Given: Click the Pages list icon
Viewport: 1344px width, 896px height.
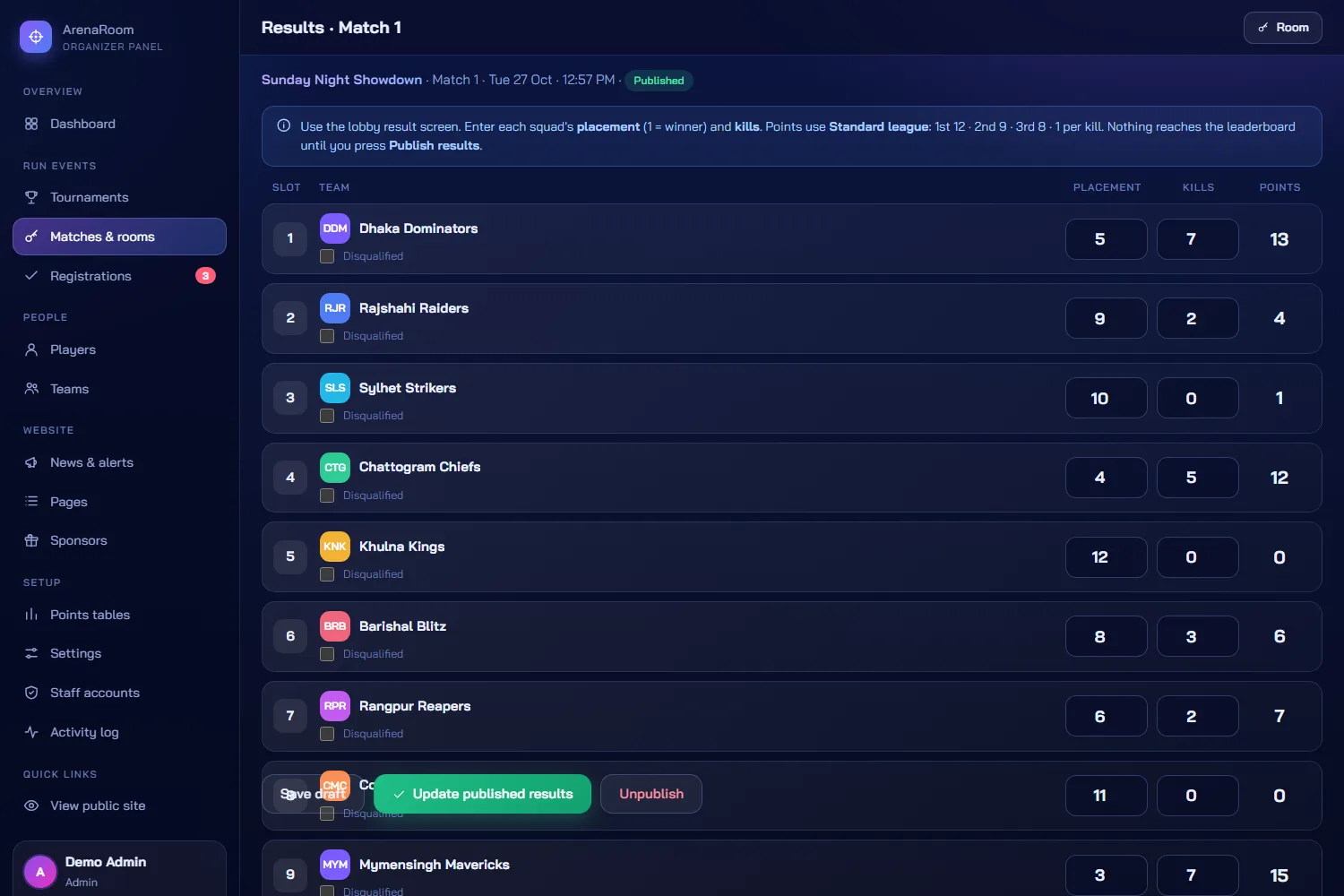Looking at the screenshot, I should 31,502.
